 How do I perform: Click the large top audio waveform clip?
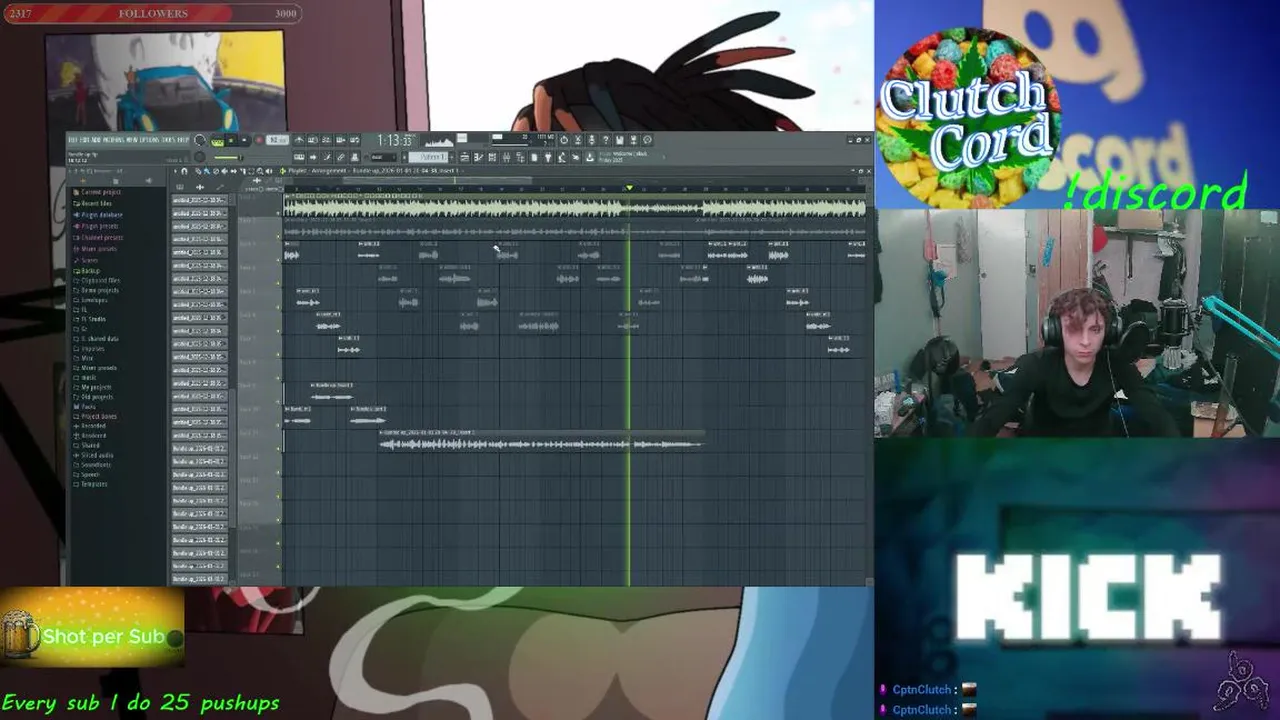(575, 206)
